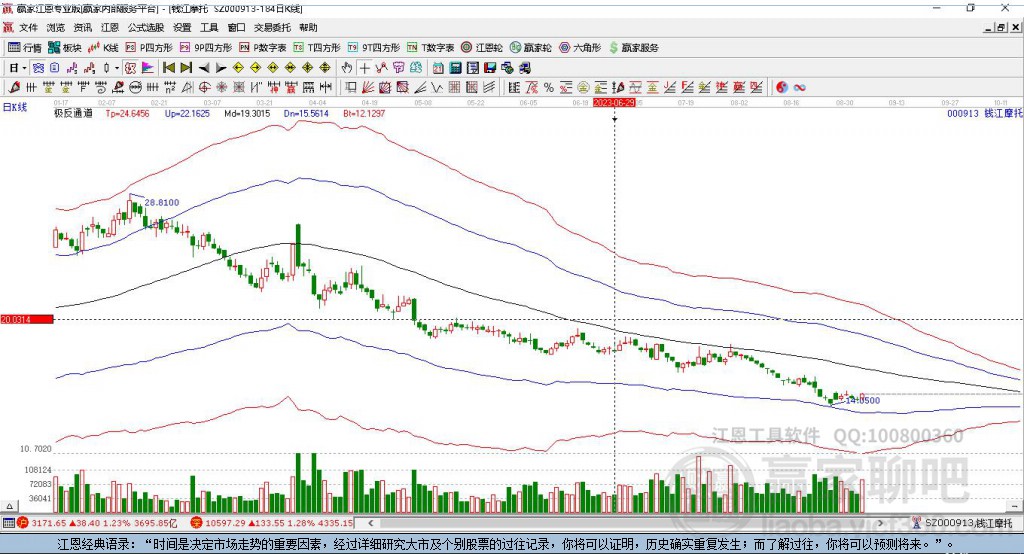This screenshot has width=1024, height=554.
Task: Open the T四方形 time square
Action: pyautogui.click(x=317, y=48)
